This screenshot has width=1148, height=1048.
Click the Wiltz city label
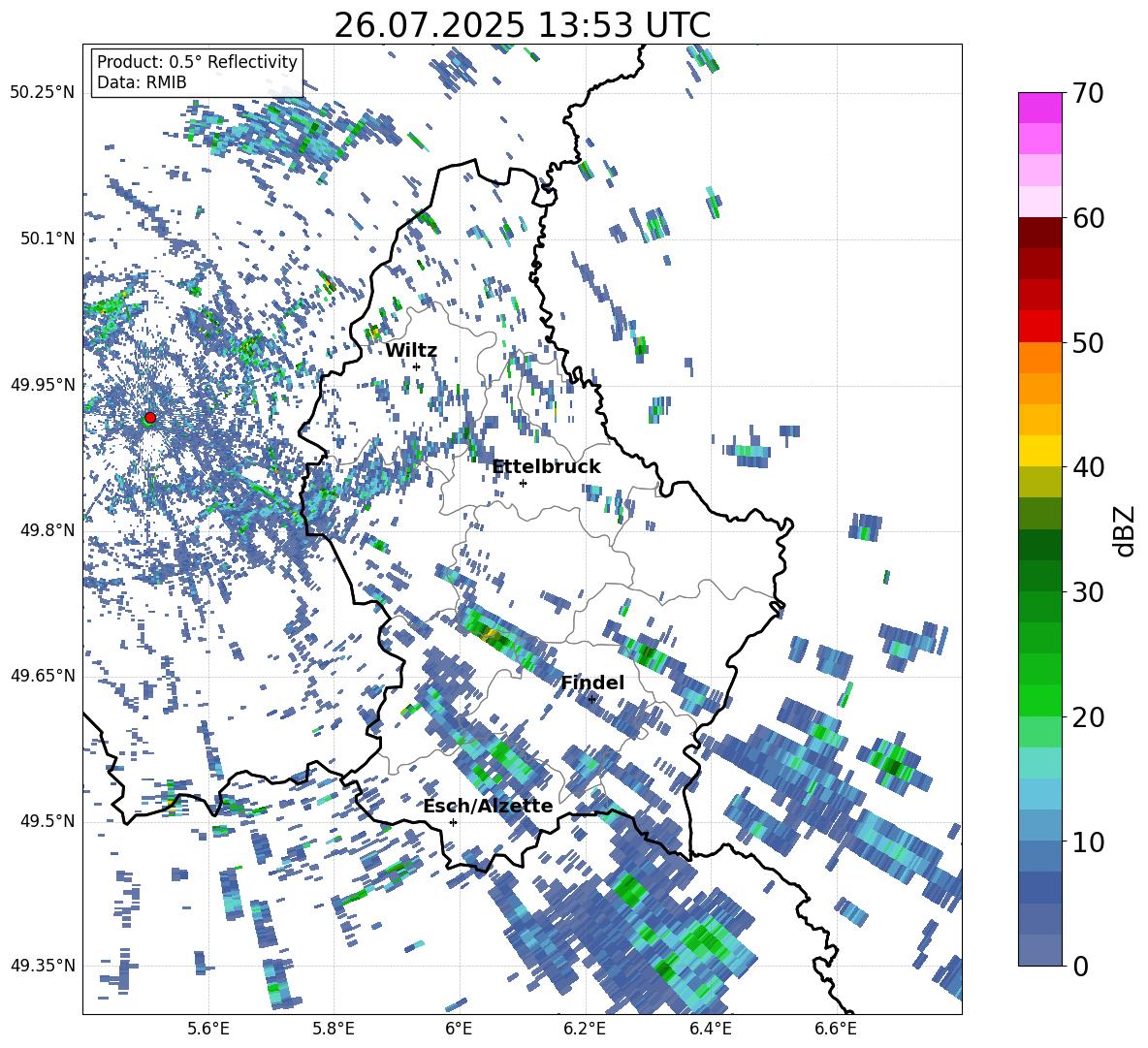pyautogui.click(x=411, y=351)
